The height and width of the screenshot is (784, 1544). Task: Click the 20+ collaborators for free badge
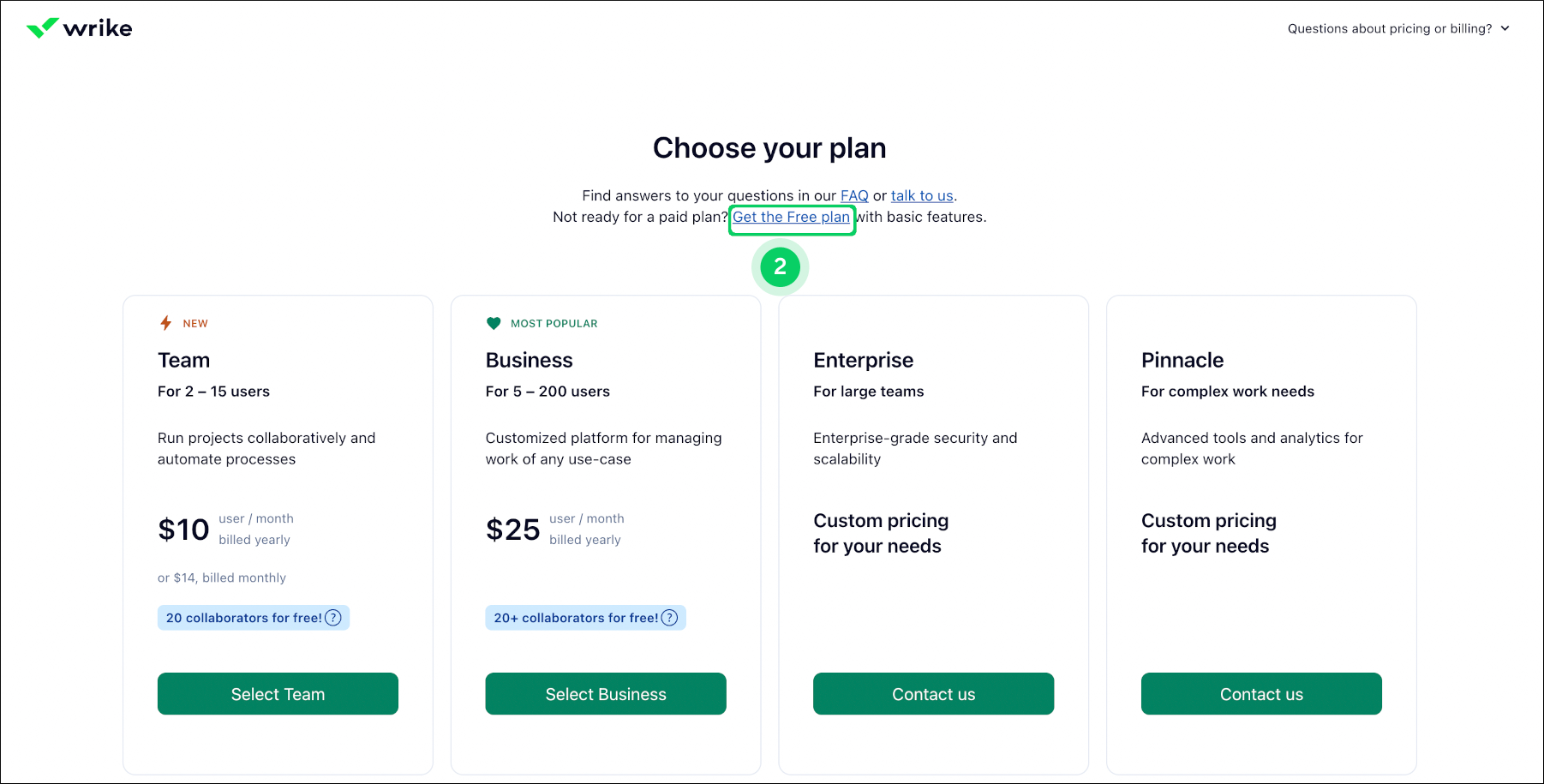click(x=575, y=618)
